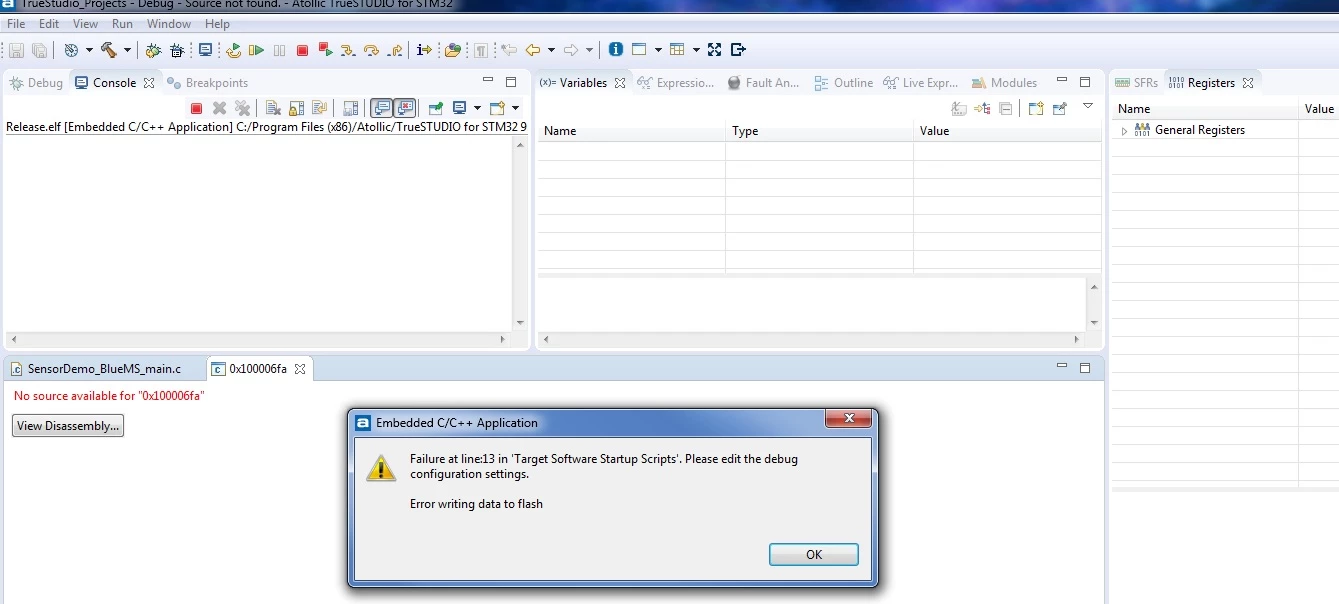
Task: Open the SensorDemo_BlueMS_main.c editor tab
Action: tap(96, 369)
